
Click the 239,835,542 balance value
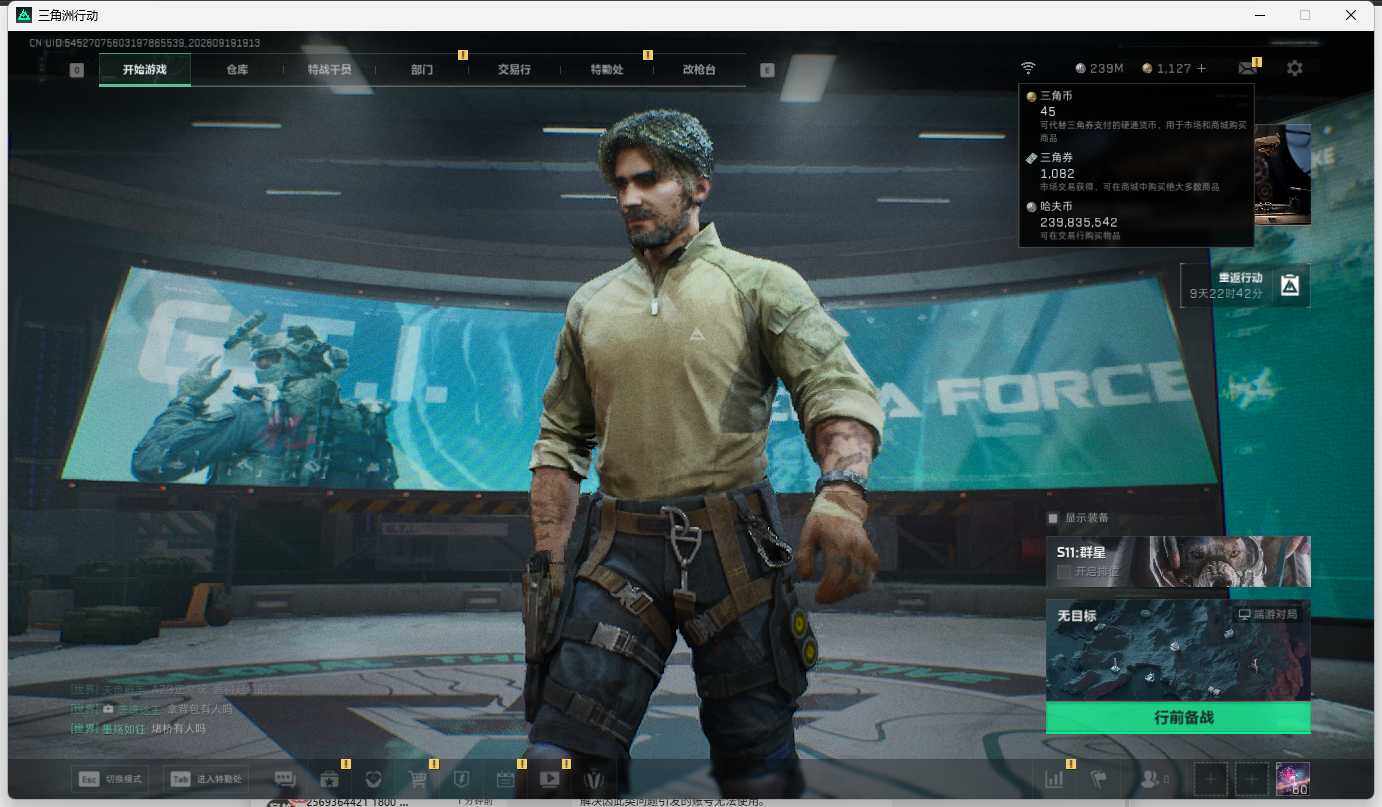click(1079, 222)
